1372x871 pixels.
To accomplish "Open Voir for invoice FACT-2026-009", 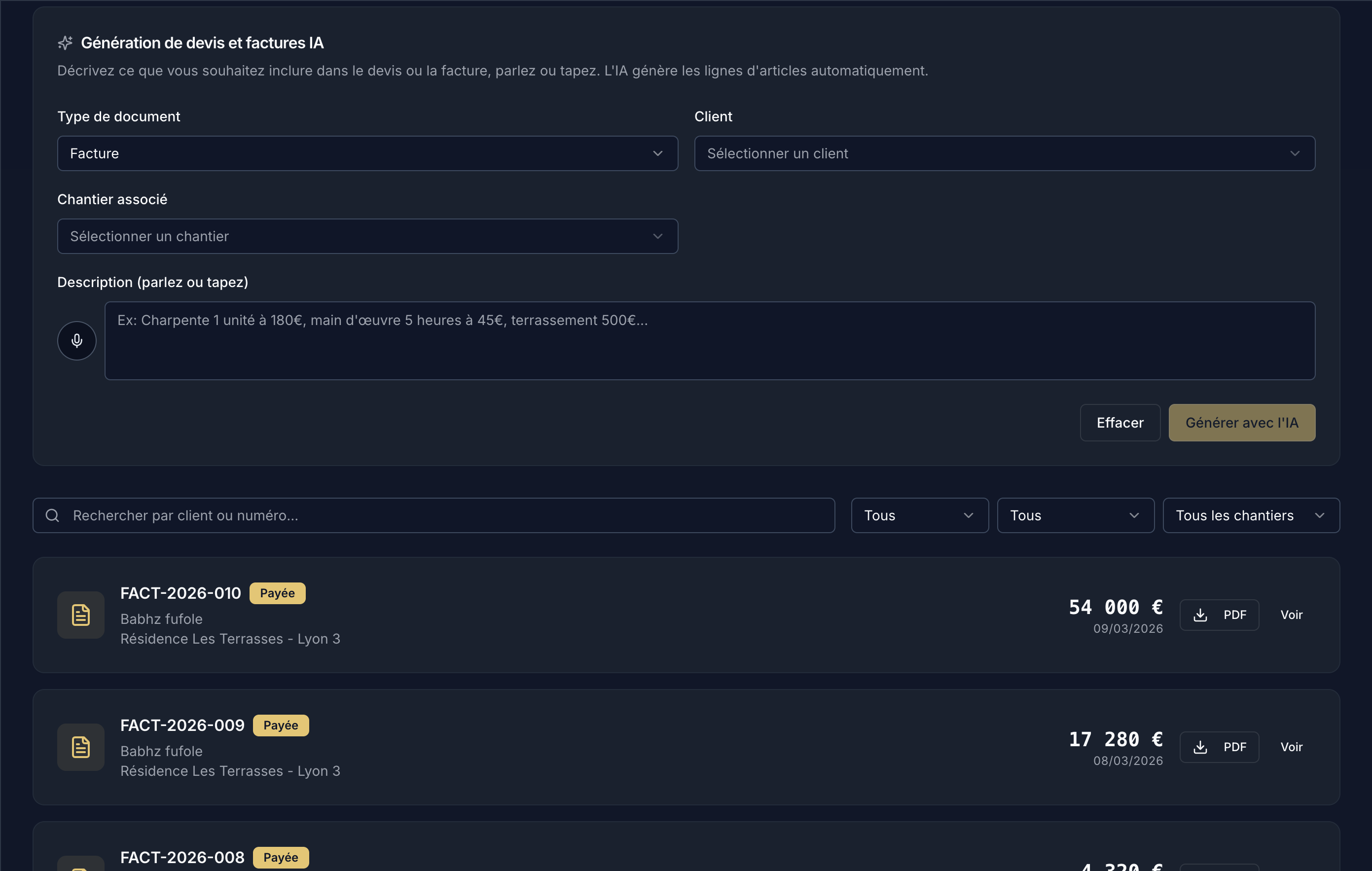I will (x=1291, y=747).
